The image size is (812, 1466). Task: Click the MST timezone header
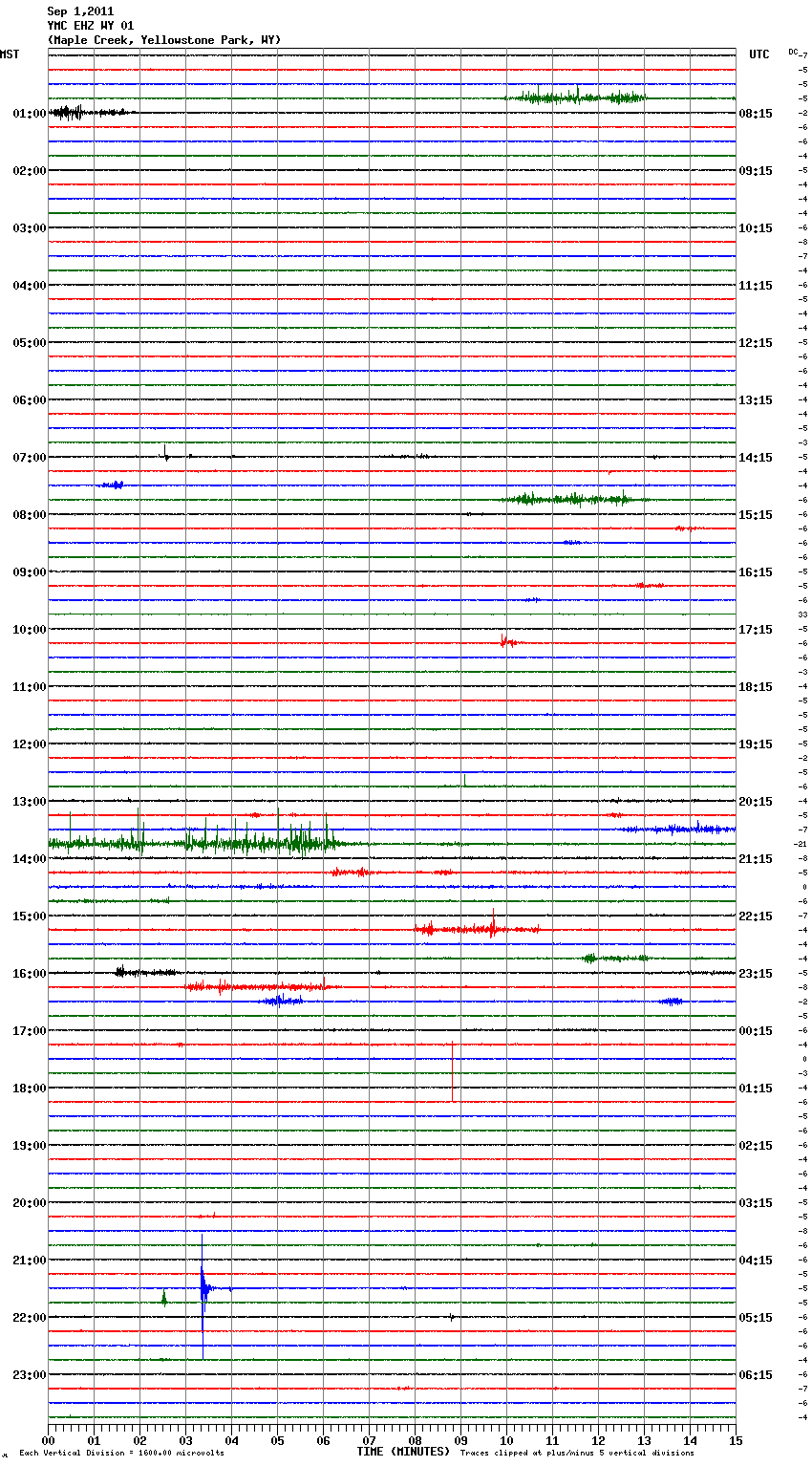(x=10, y=54)
